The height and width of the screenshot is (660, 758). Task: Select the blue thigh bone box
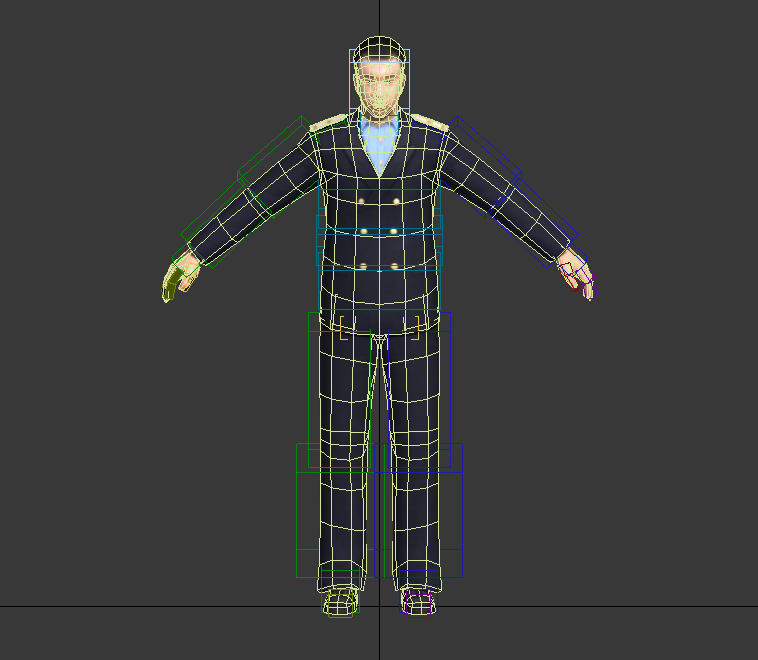click(x=419, y=390)
